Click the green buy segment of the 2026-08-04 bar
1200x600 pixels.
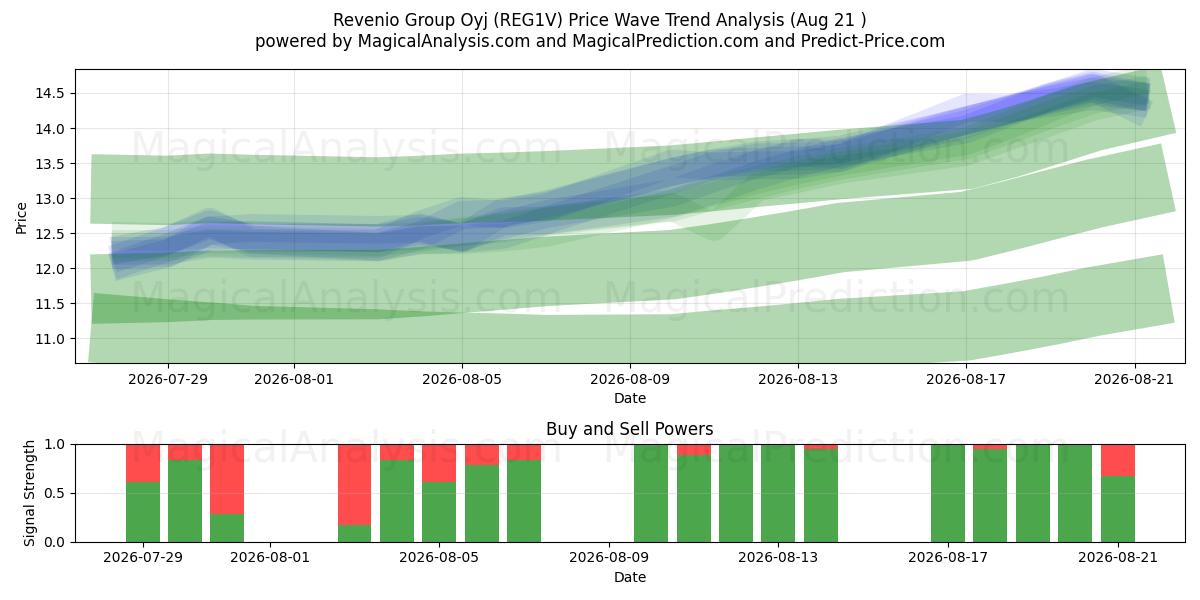coord(397,501)
